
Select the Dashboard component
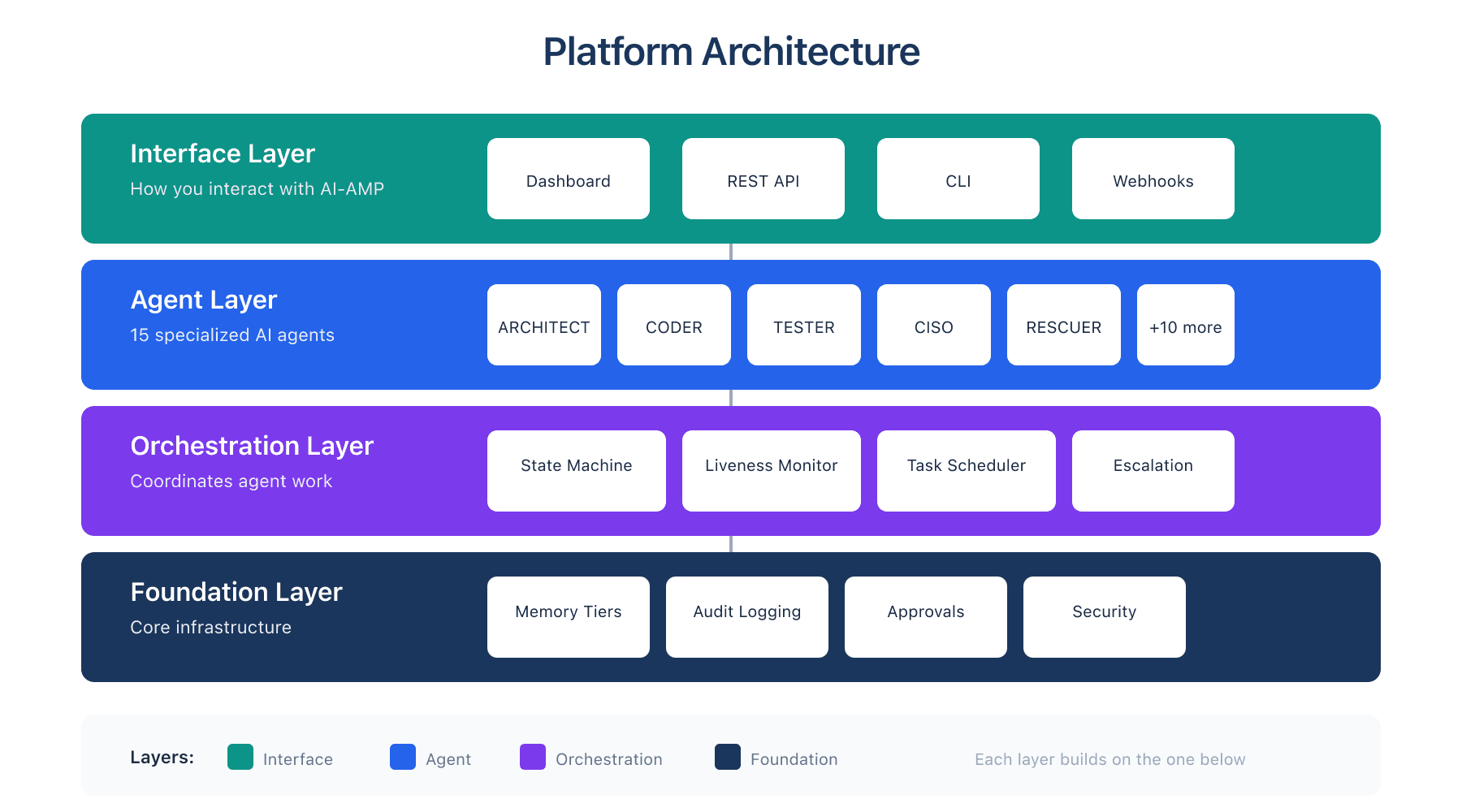pos(568,179)
